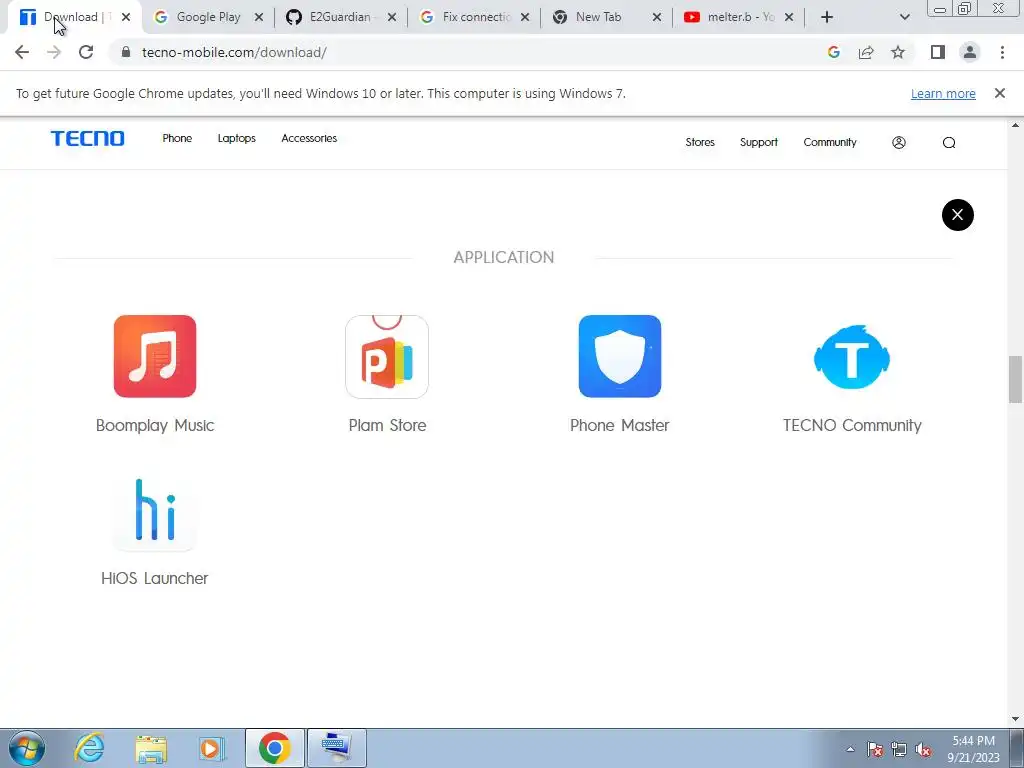This screenshot has height=768, width=1024.
Task: Select the Download tab
Action: tap(72, 17)
